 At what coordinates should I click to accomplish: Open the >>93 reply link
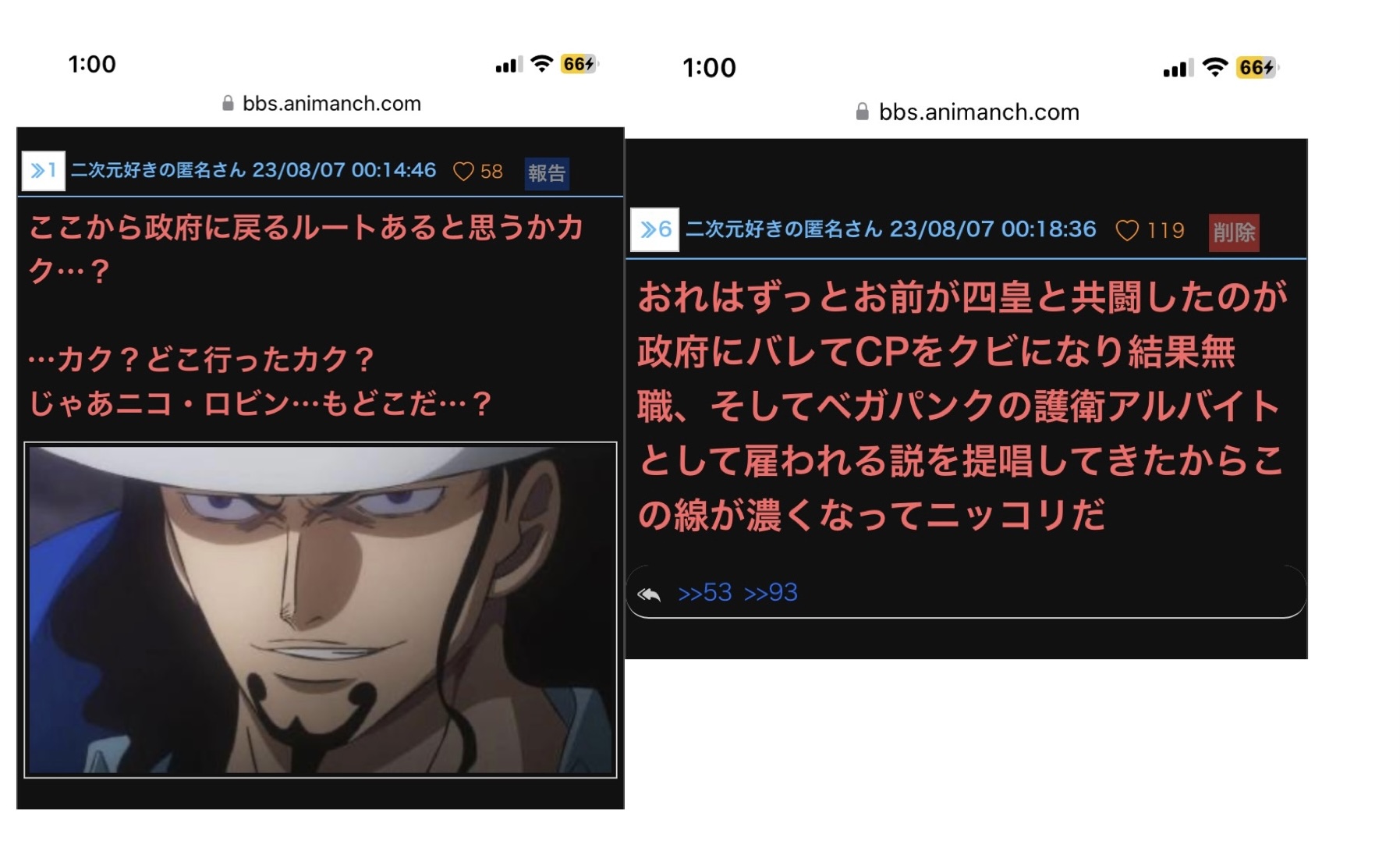pyautogui.click(x=771, y=593)
